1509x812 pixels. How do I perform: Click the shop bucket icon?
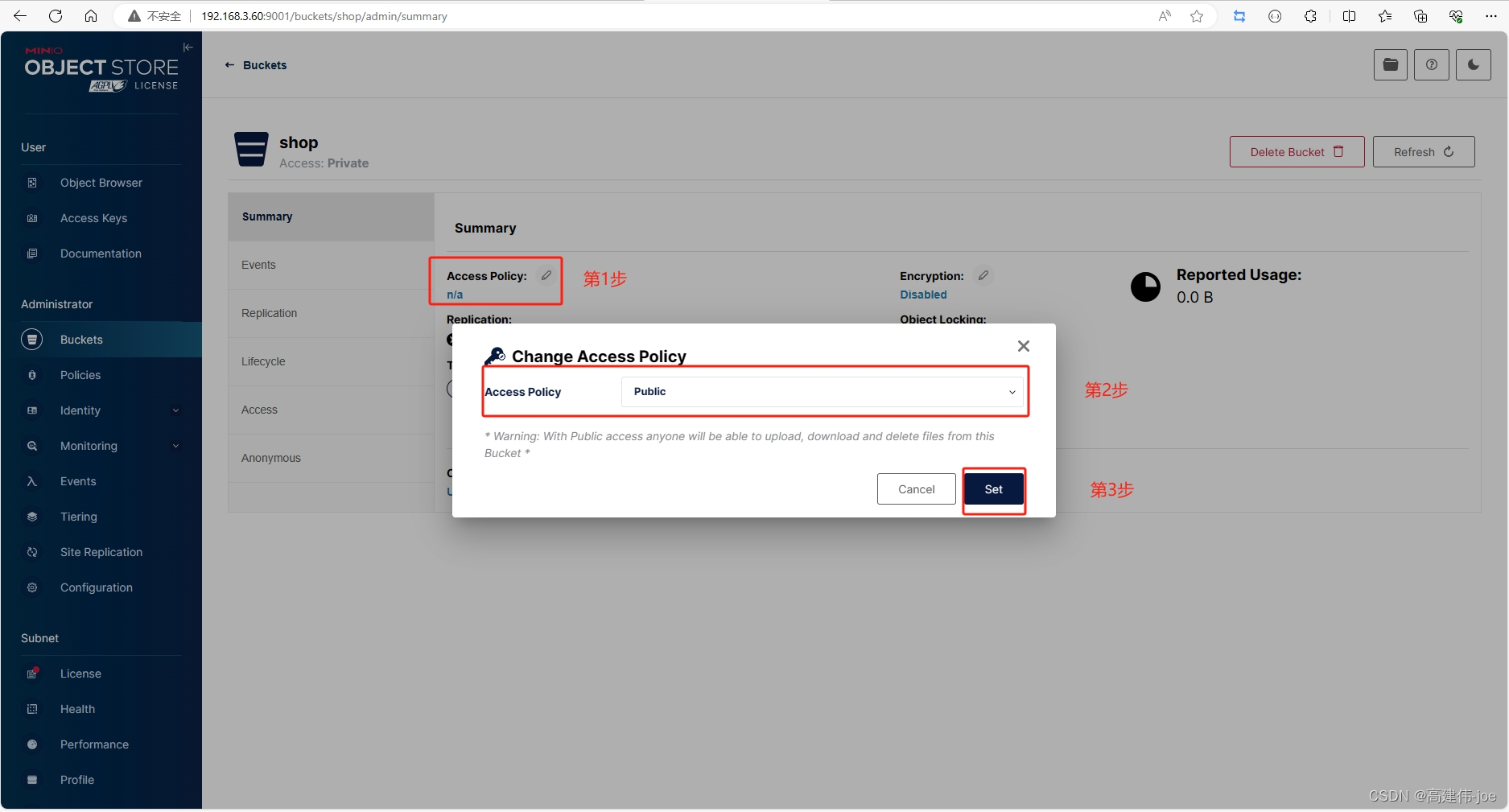pos(251,150)
